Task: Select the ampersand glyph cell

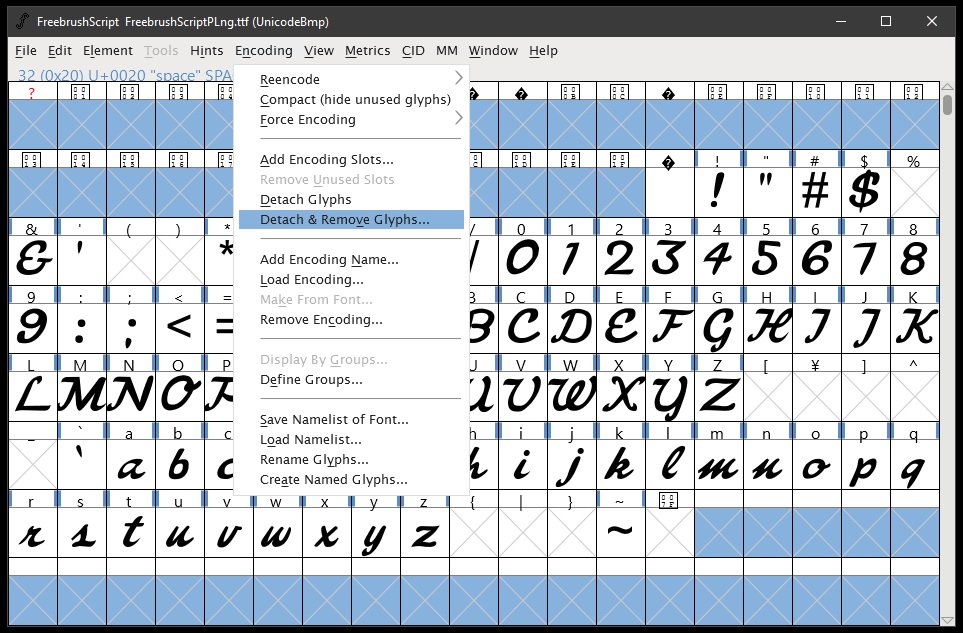Action: click(33, 260)
